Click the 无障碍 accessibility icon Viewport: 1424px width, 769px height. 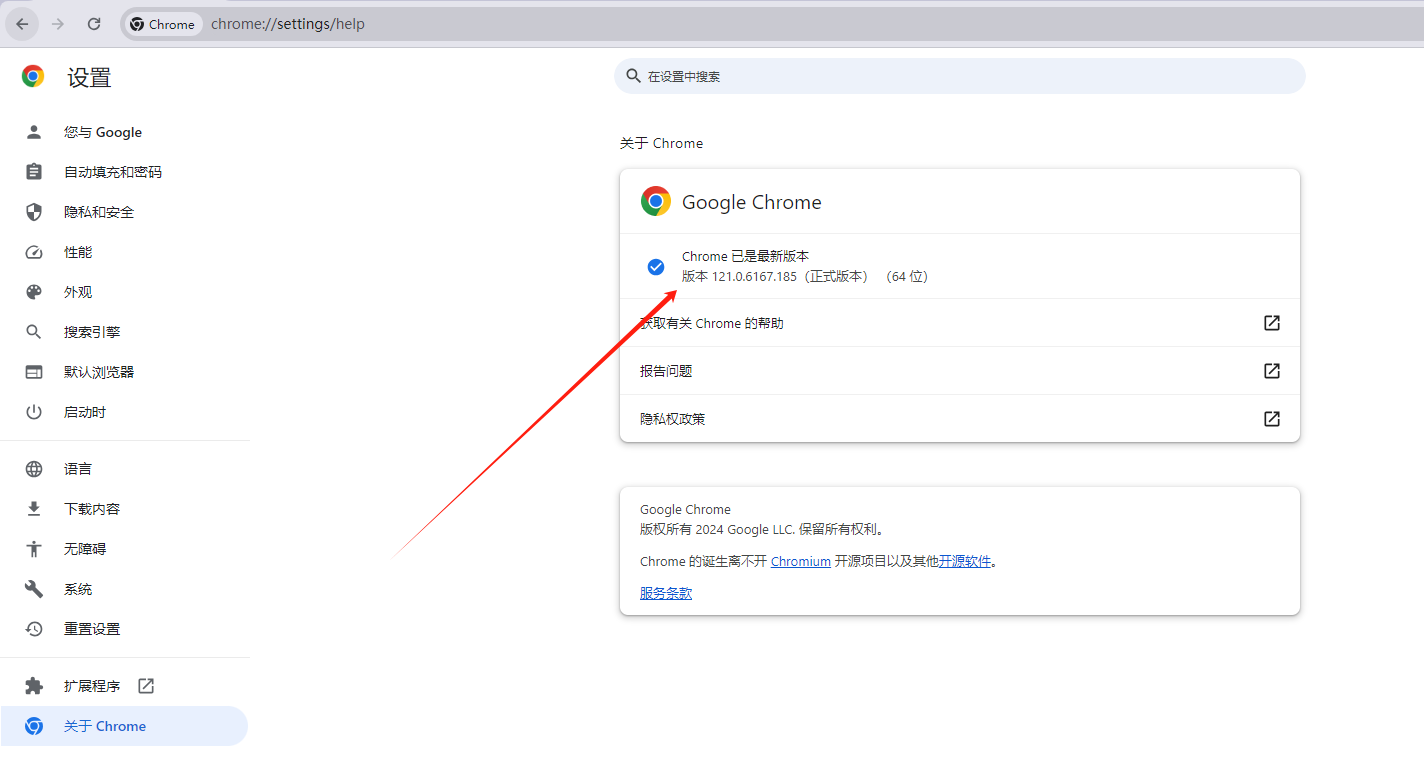pyautogui.click(x=34, y=549)
